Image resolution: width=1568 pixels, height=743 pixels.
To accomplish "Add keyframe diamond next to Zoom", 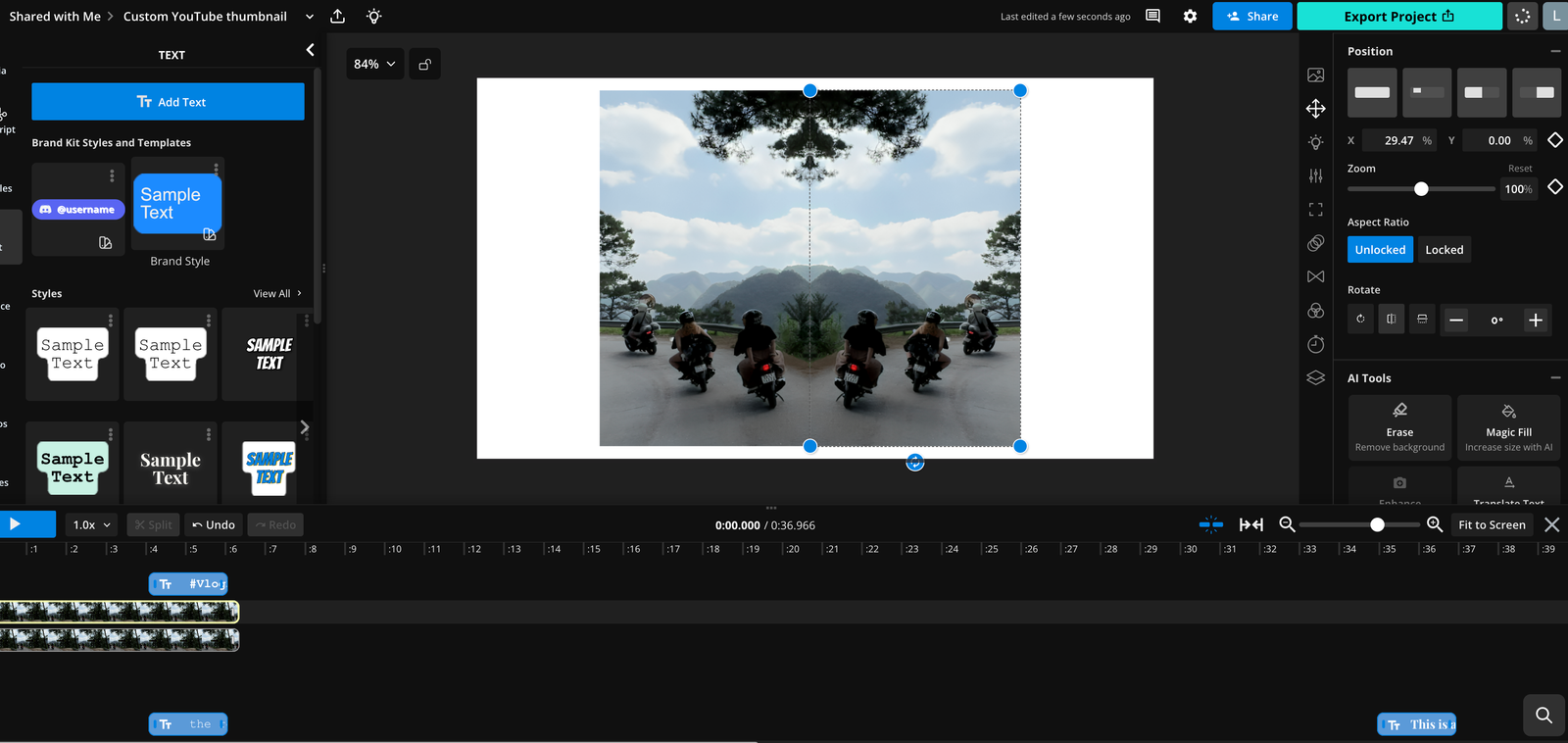I will coord(1555,187).
